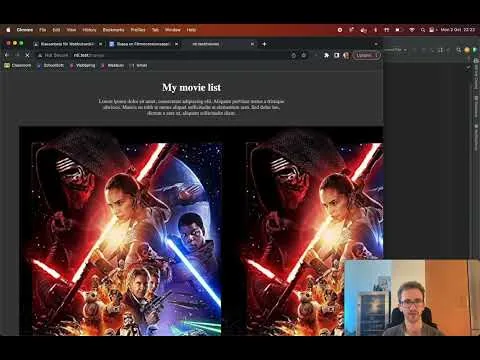Image resolution: width=480 pixels, height=360 pixels.
Task: Click the share page icon
Action: (294, 55)
